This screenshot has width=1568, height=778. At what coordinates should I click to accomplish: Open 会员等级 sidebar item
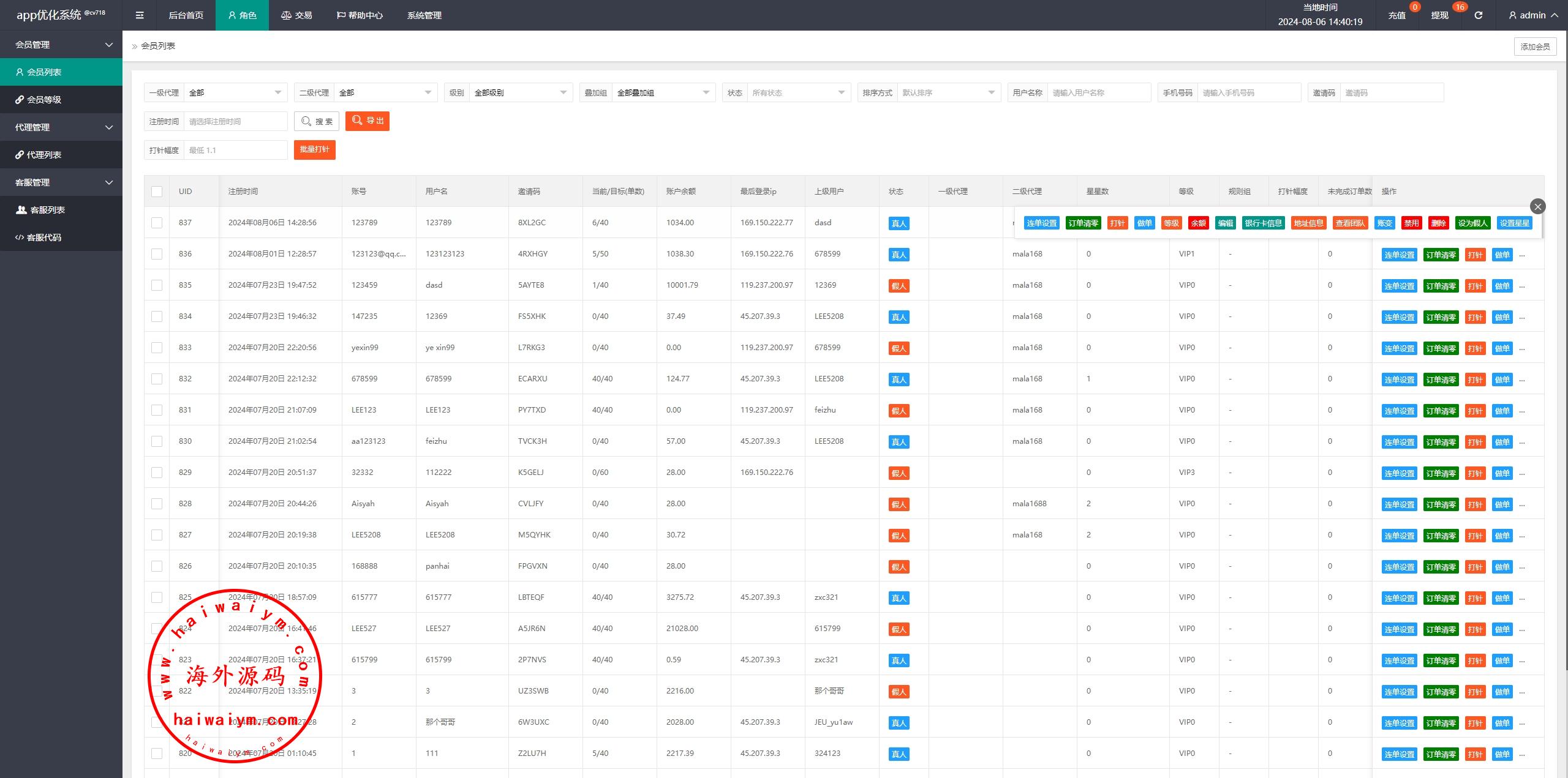pos(43,100)
